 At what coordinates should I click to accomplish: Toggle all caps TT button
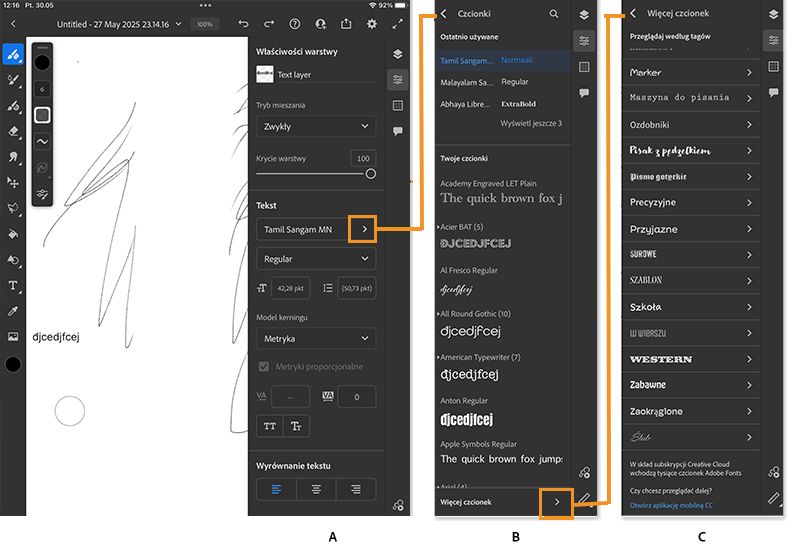[x=270, y=426]
